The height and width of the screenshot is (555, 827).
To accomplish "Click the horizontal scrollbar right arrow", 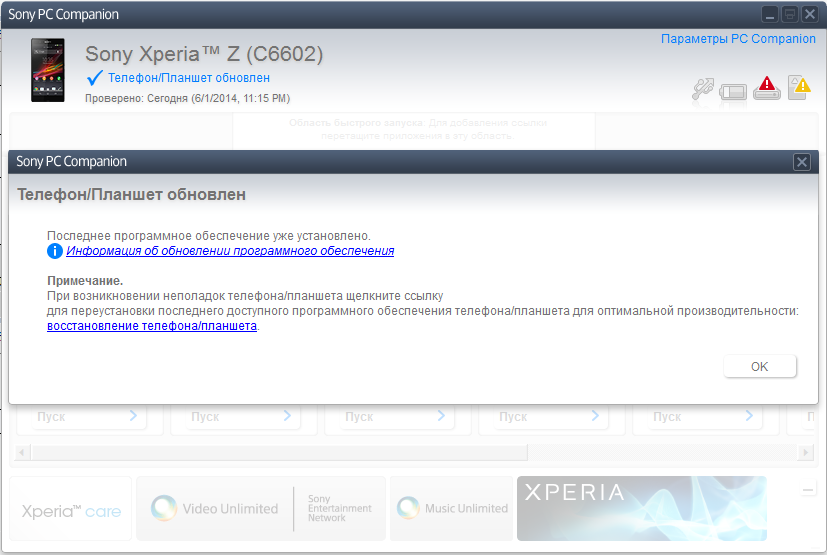I will click(x=805, y=453).
